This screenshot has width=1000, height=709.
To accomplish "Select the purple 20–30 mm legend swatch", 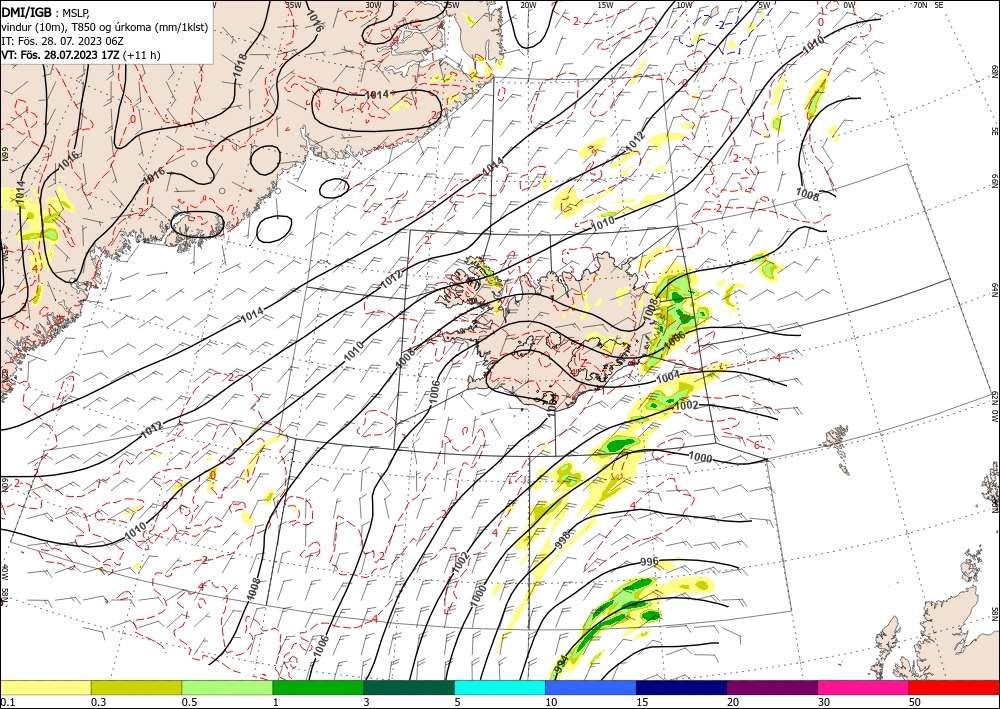I will (772, 687).
